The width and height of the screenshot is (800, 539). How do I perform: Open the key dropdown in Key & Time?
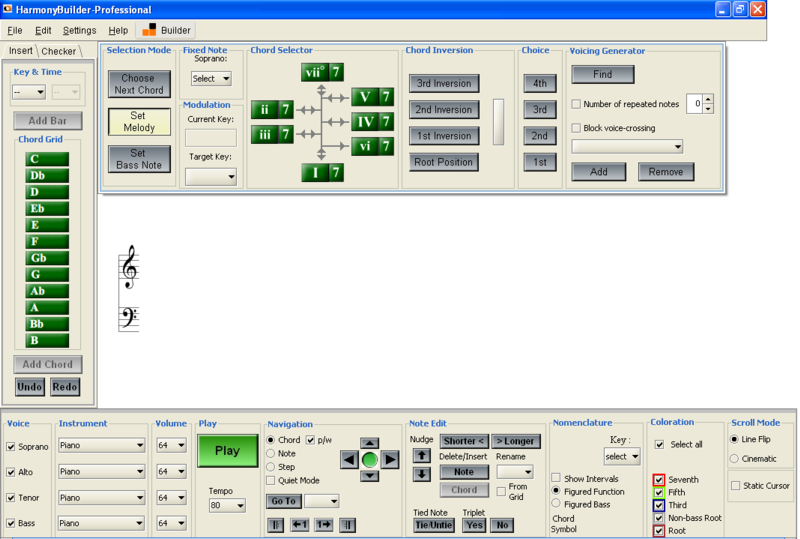[29, 92]
